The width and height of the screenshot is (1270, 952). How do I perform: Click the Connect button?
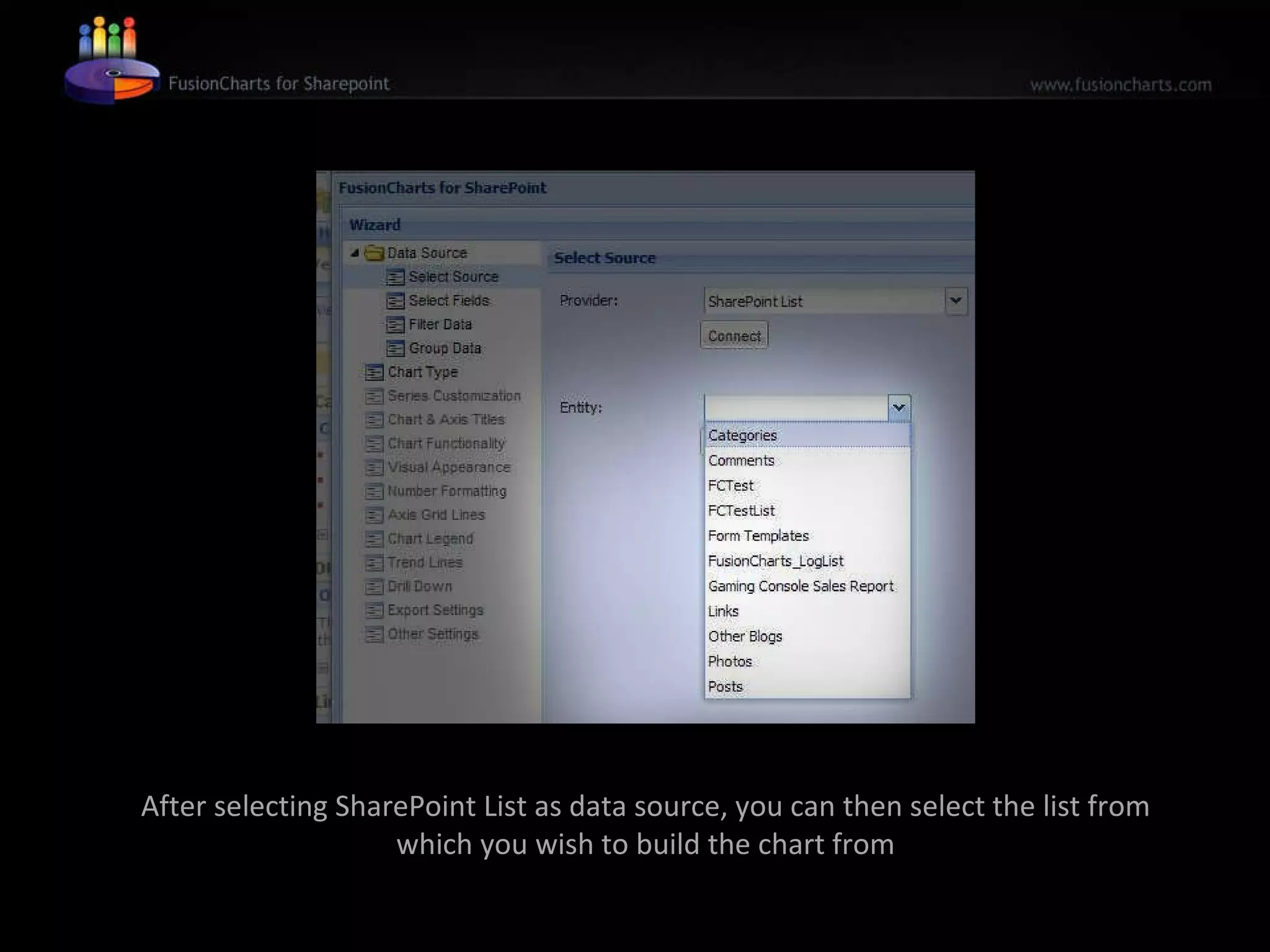point(734,335)
